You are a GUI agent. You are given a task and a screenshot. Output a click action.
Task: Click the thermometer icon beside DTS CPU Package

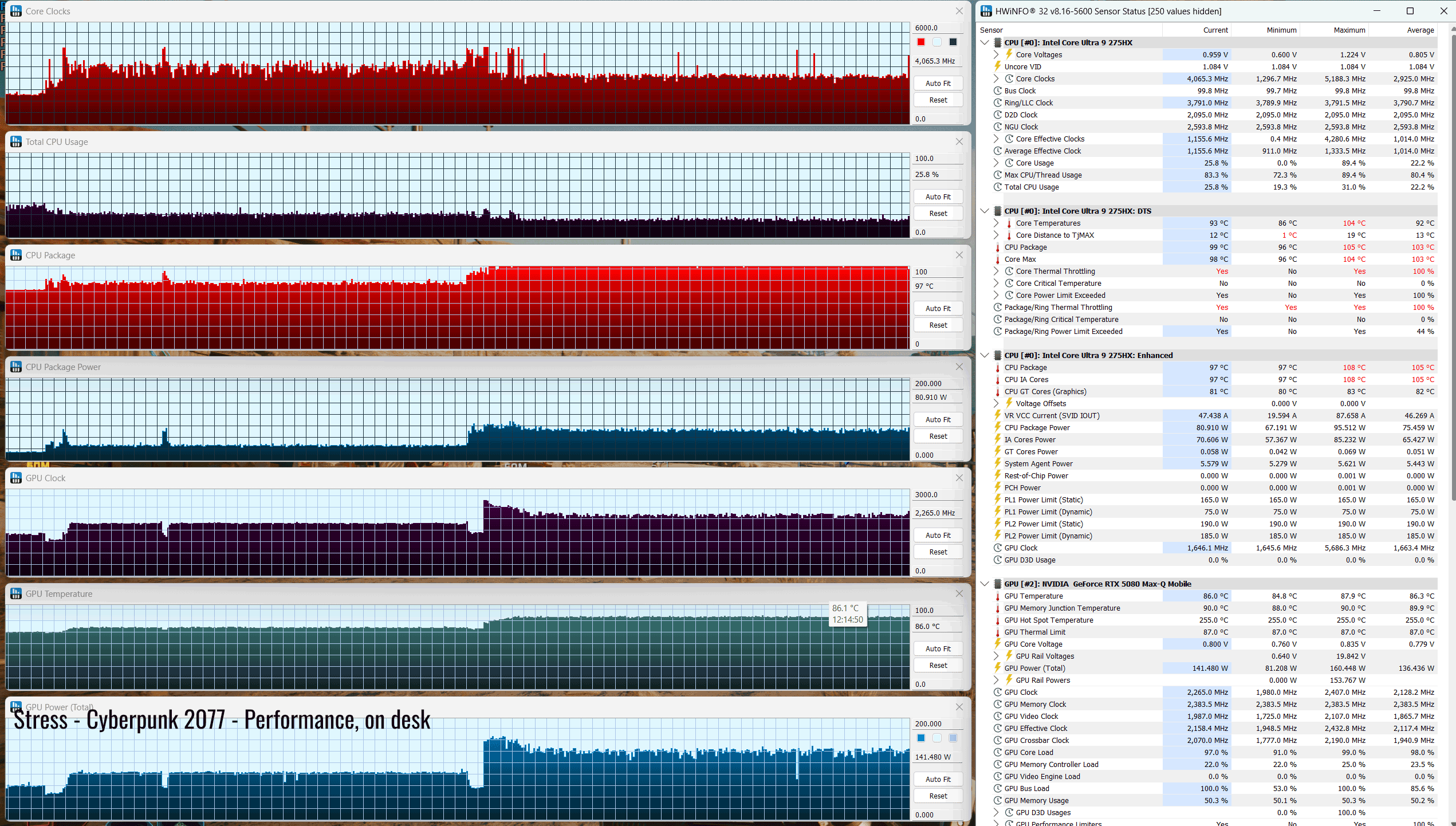tap(997, 247)
